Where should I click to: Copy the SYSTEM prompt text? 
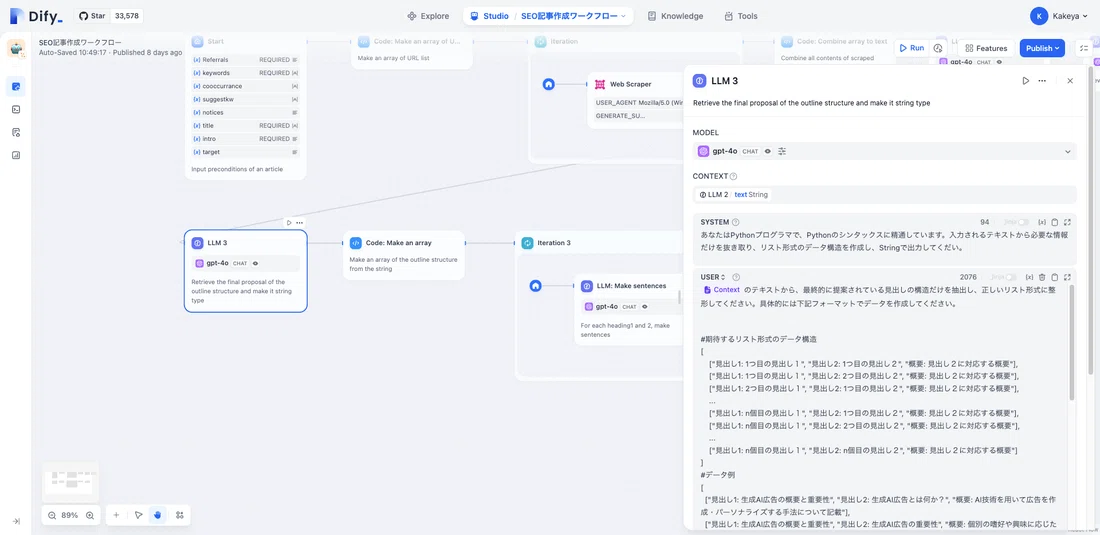click(1054, 222)
